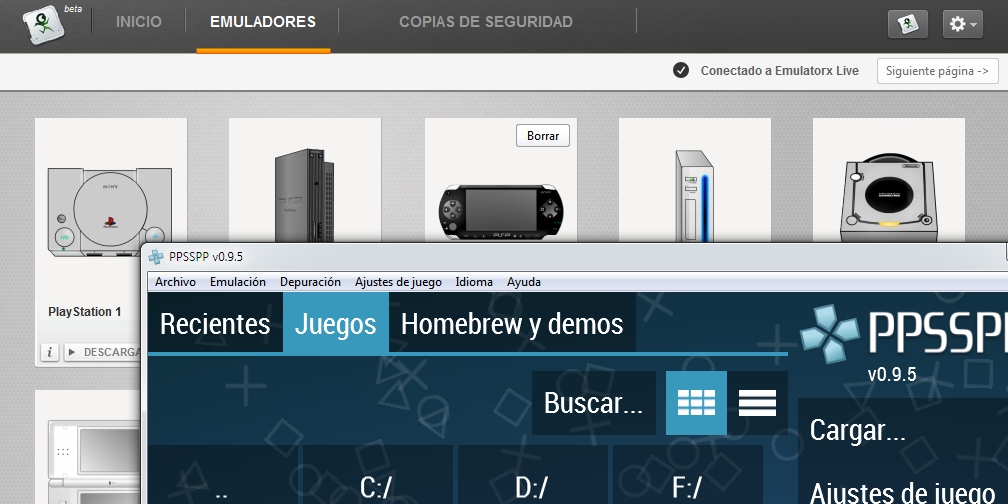The image size is (1008, 504).
Task: Open the Idioma menu in PPSSPP
Action: click(x=474, y=282)
